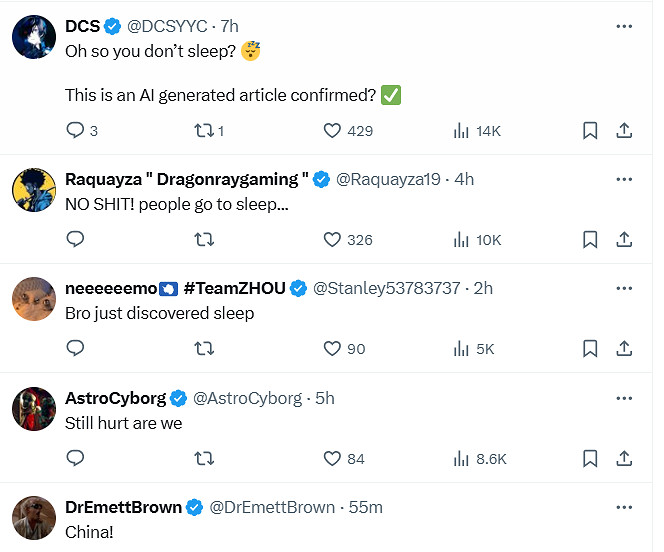Reply to DCS's tweet
This screenshot has width=664, height=552.
coord(75,130)
